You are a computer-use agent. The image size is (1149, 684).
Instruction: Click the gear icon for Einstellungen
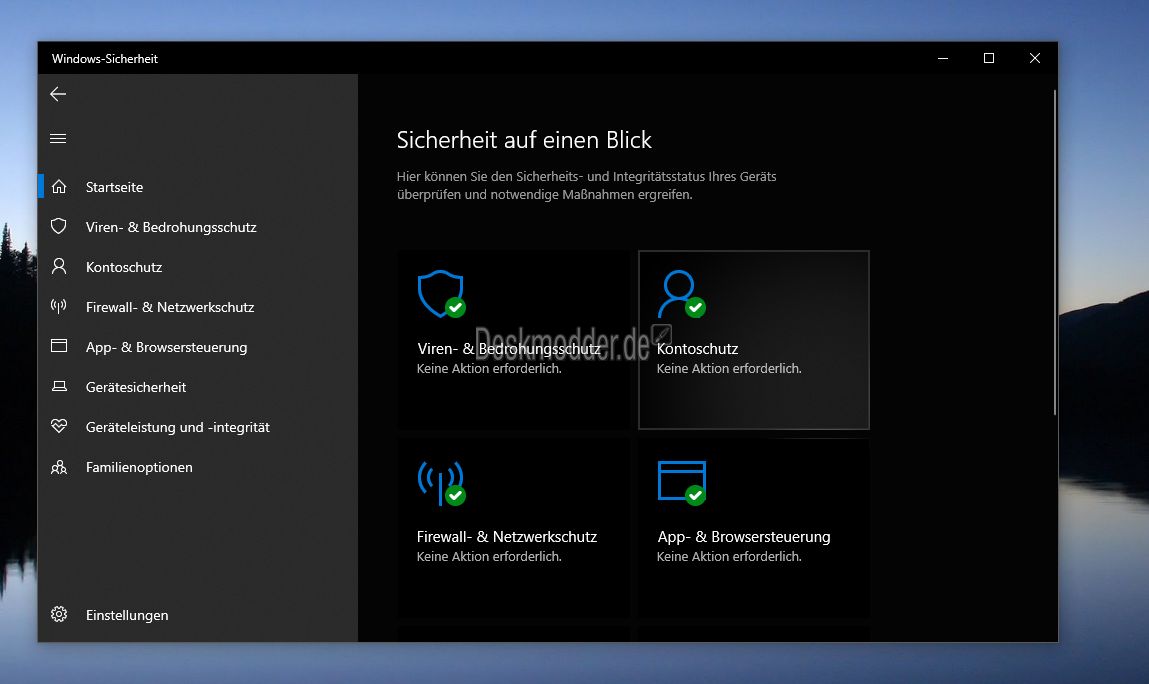pyautogui.click(x=59, y=614)
